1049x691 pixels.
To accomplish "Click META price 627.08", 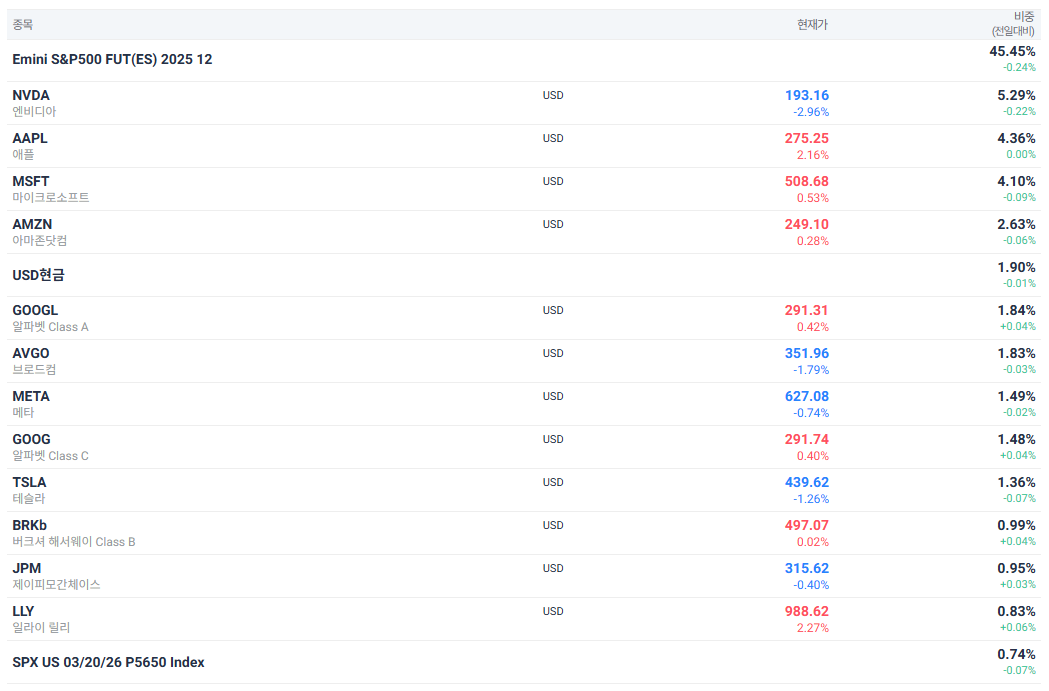I will [807, 396].
